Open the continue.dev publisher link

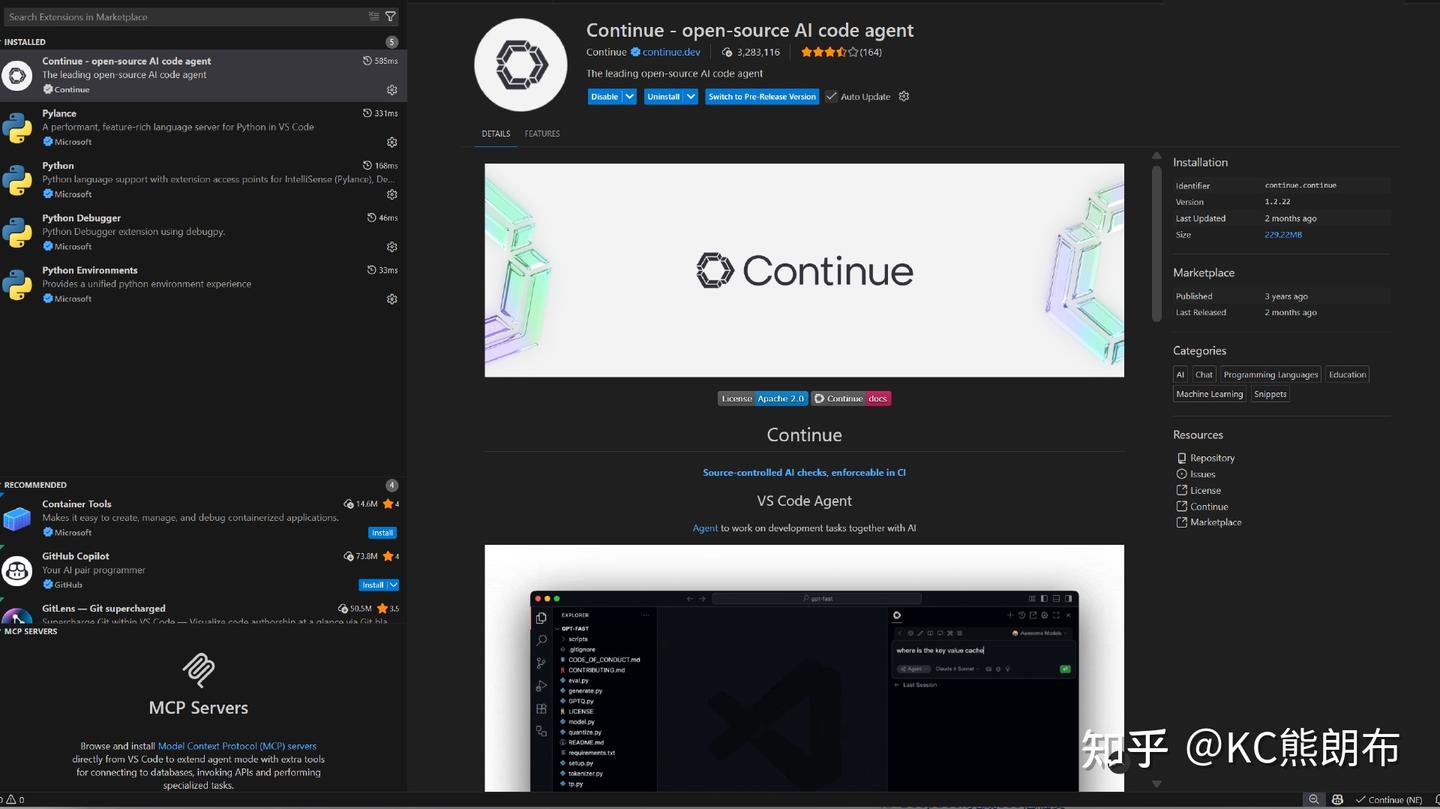coord(671,52)
